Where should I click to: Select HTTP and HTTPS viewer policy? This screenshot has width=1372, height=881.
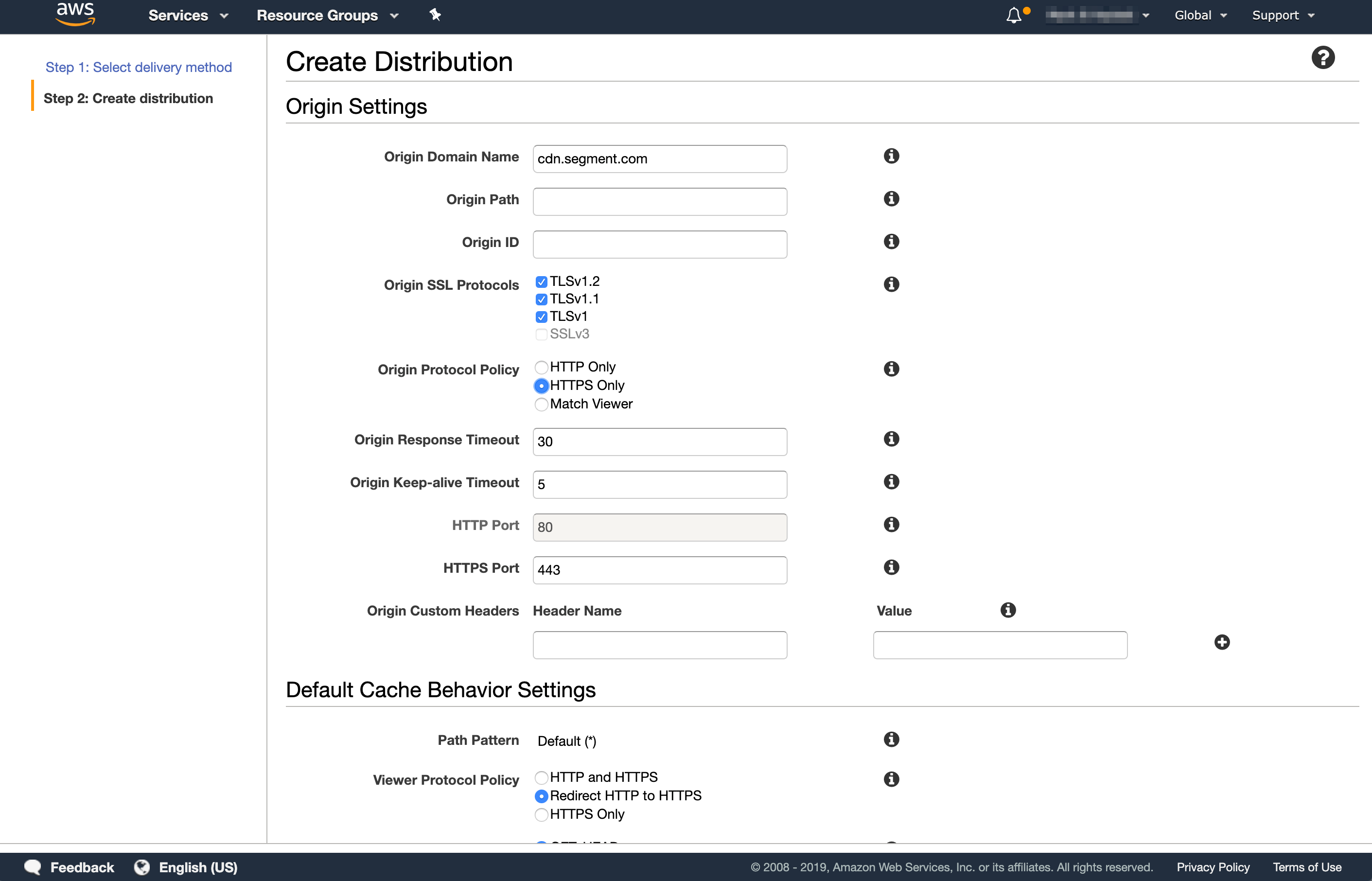541,777
